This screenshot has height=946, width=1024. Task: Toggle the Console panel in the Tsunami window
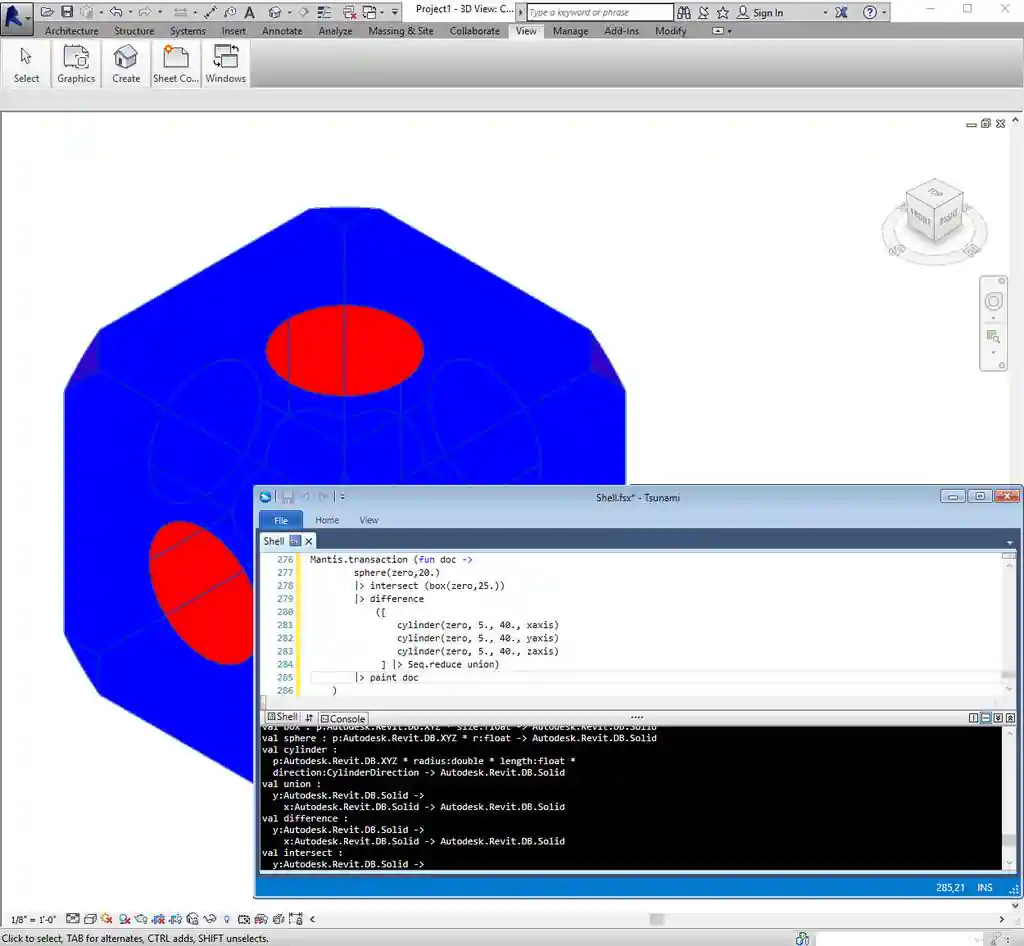[343, 717]
